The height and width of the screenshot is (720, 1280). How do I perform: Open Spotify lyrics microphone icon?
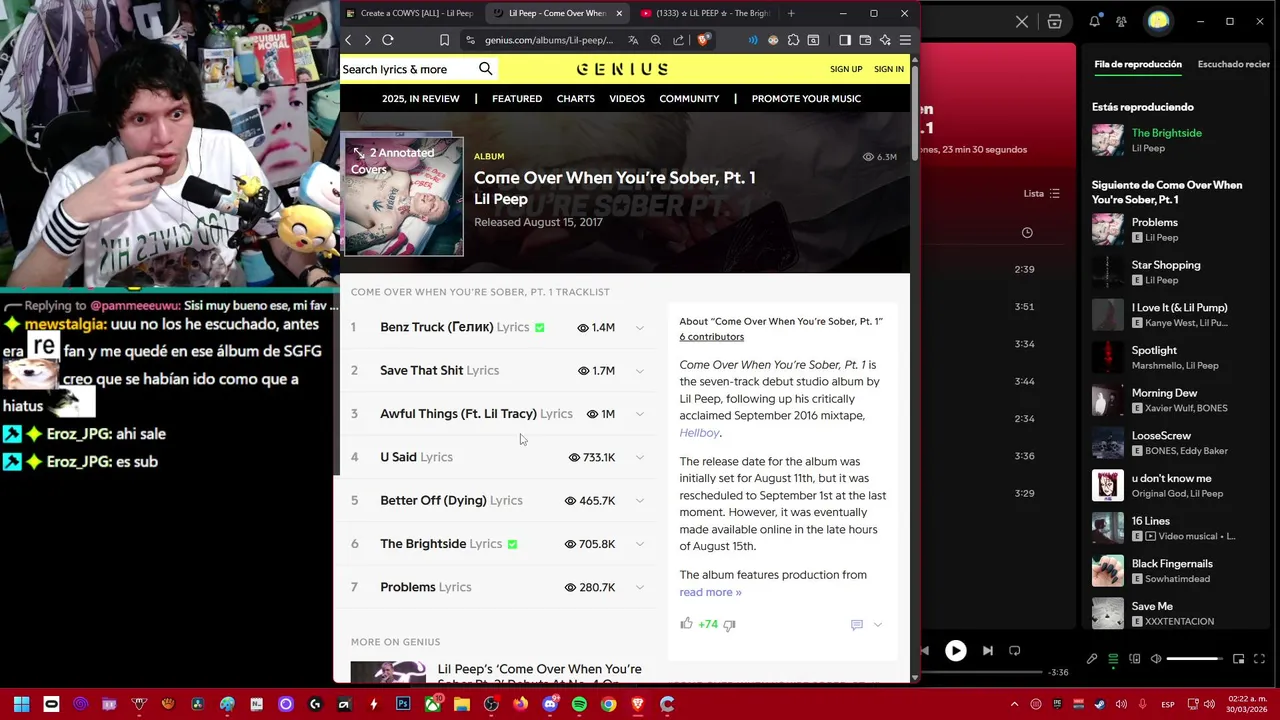(x=1092, y=659)
